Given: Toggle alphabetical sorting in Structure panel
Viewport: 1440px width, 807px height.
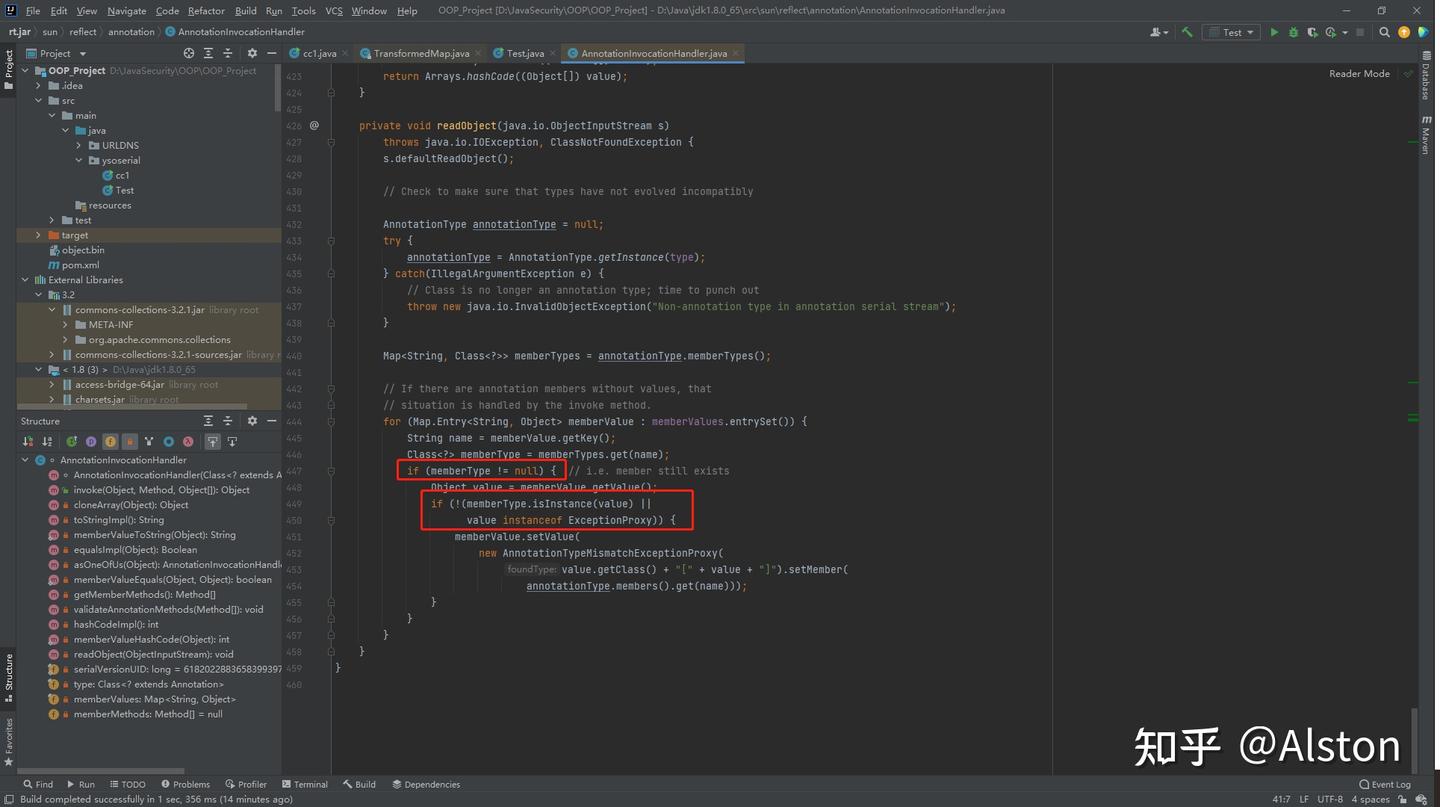Looking at the screenshot, I should 47,441.
